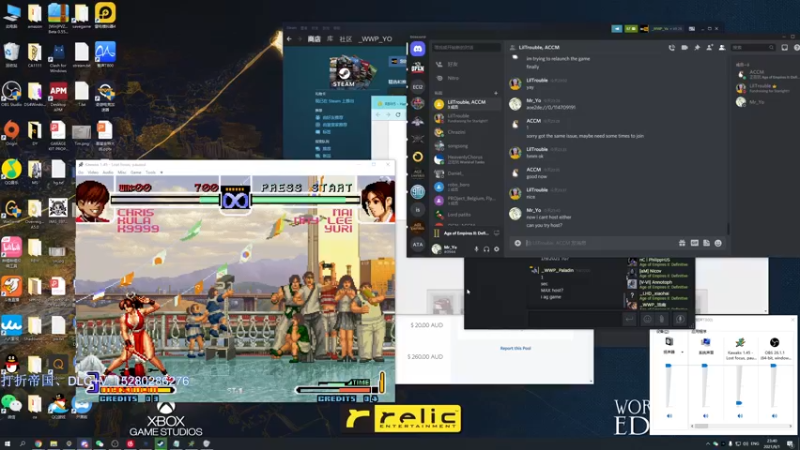Screen dimensions: 800x450
Task: Open Steam Community tab
Action: (x=345, y=39)
